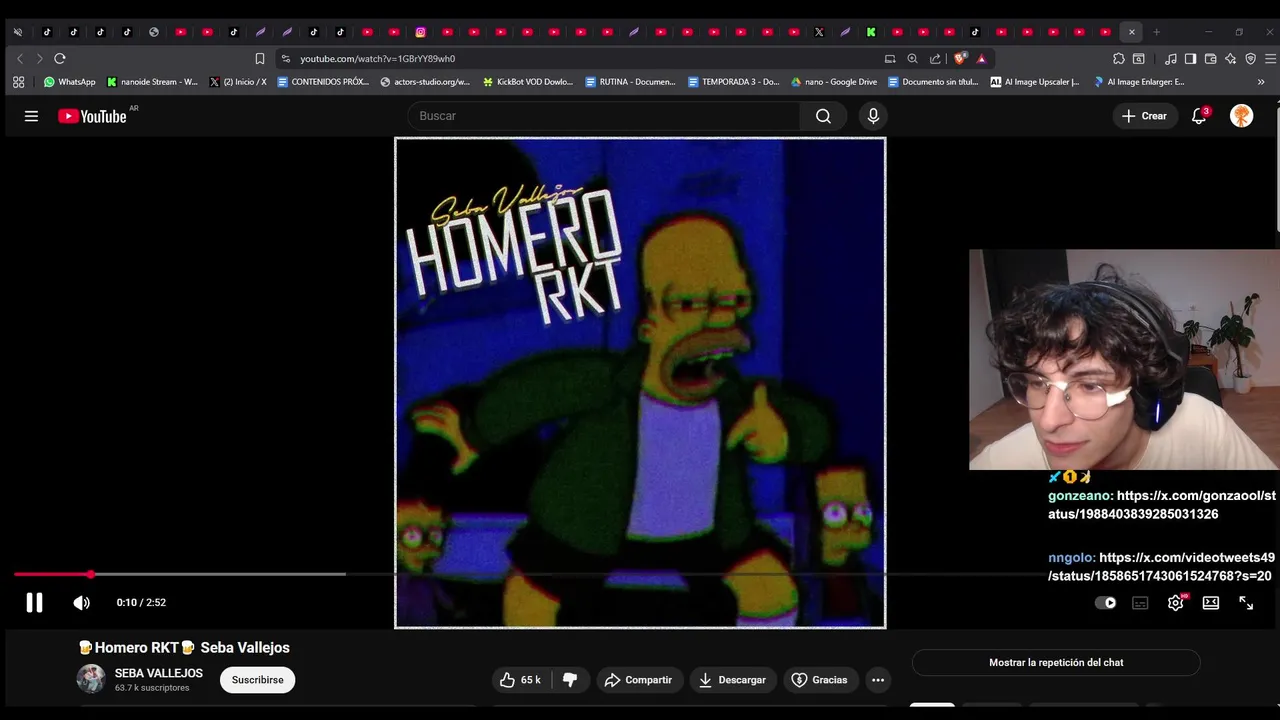The height and width of the screenshot is (720, 1280).
Task: Open the YouTube guide hamburger menu
Action: [x=31, y=116]
